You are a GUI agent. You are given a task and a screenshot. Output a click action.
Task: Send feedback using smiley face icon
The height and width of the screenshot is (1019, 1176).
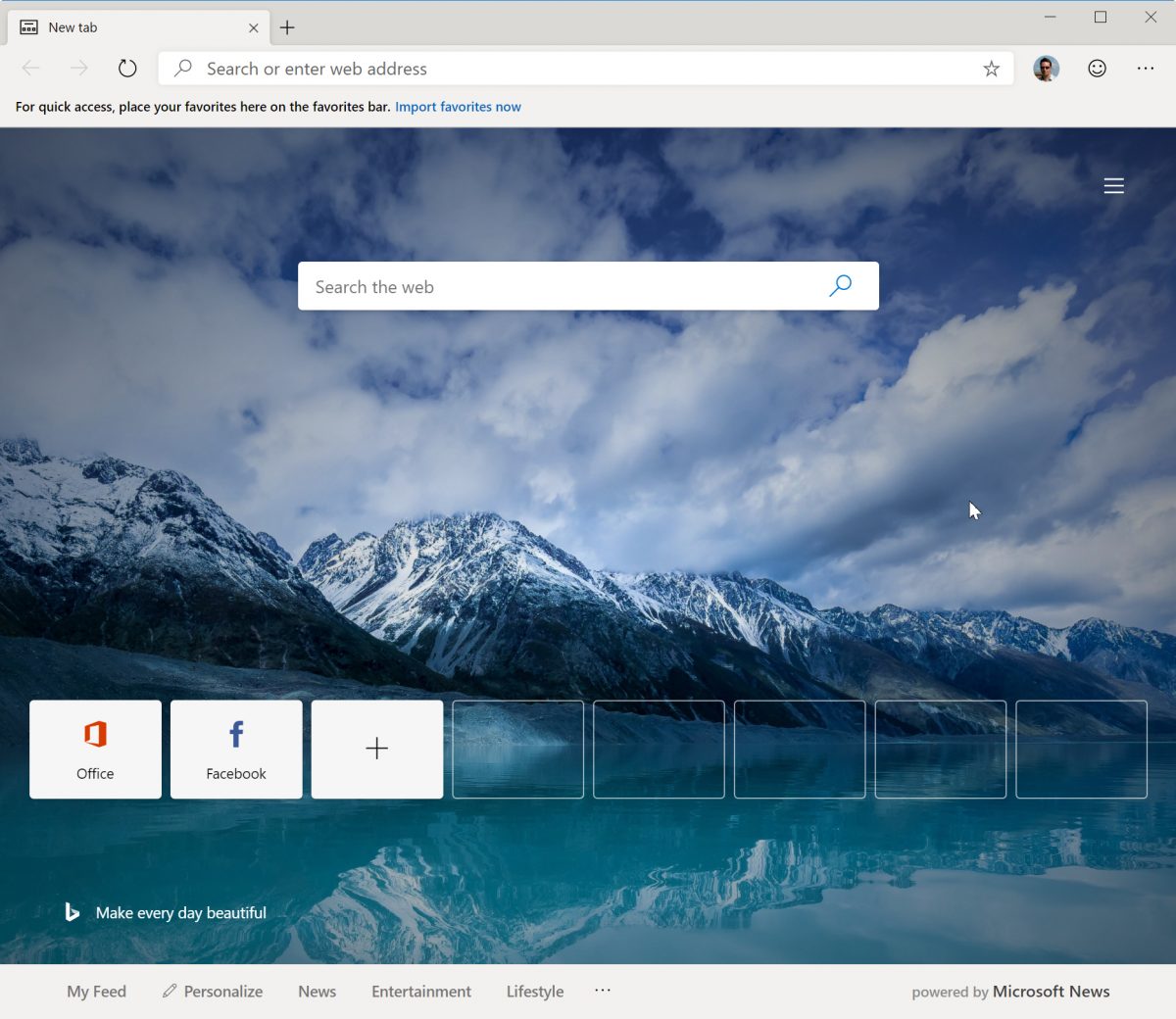[x=1098, y=69]
